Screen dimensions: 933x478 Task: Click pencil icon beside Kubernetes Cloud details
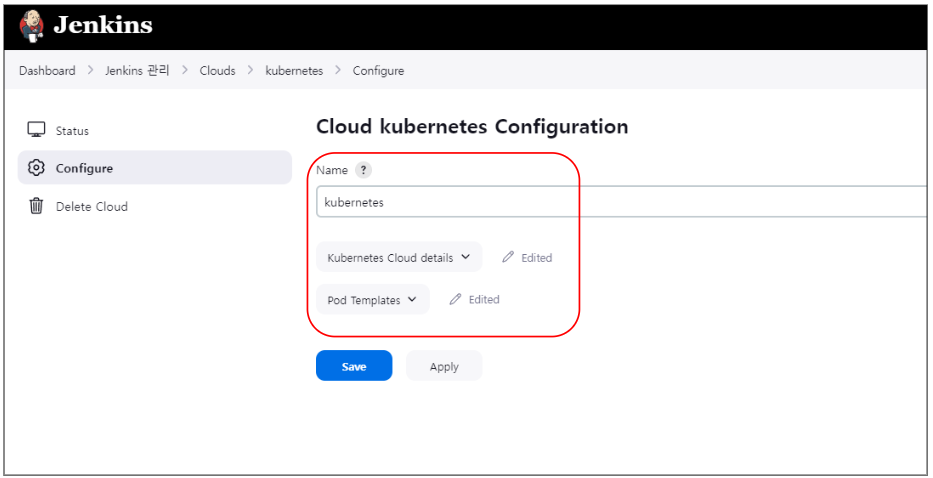click(x=508, y=257)
